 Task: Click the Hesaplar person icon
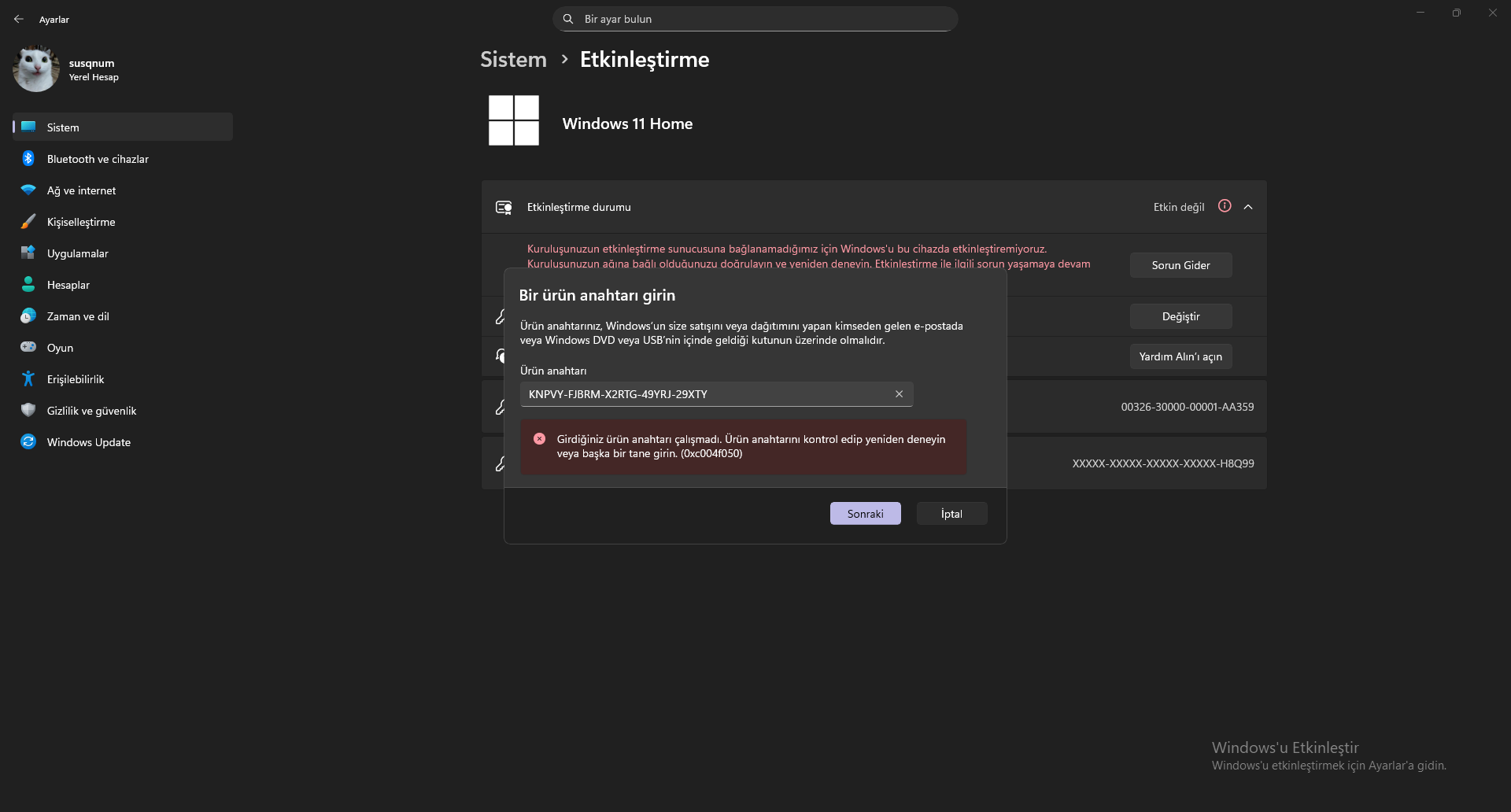click(28, 284)
